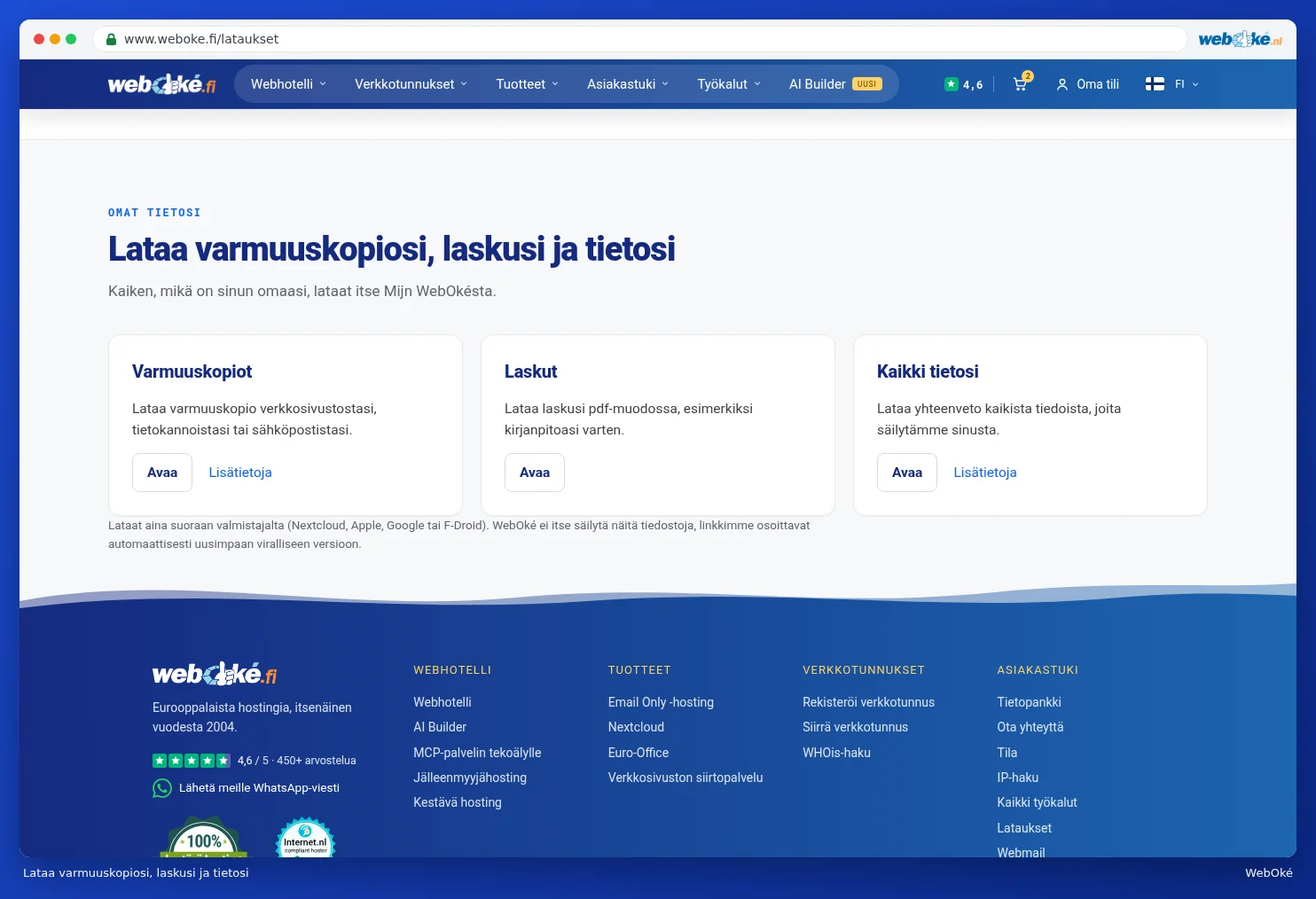Image resolution: width=1316 pixels, height=899 pixels.
Task: Open footer link Siirrä verkkotunnus
Action: 855,727
